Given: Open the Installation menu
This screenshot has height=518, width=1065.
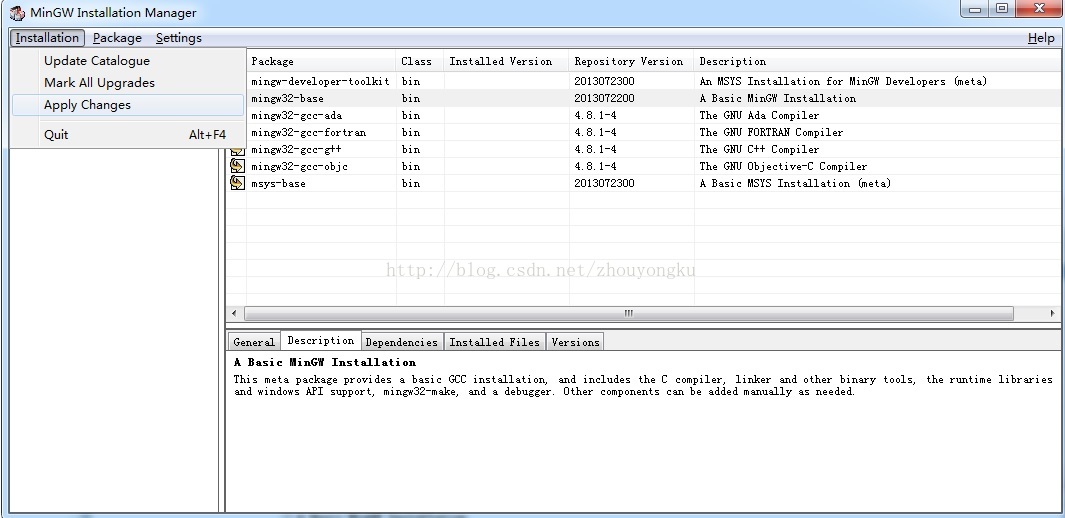Looking at the screenshot, I should pos(47,38).
